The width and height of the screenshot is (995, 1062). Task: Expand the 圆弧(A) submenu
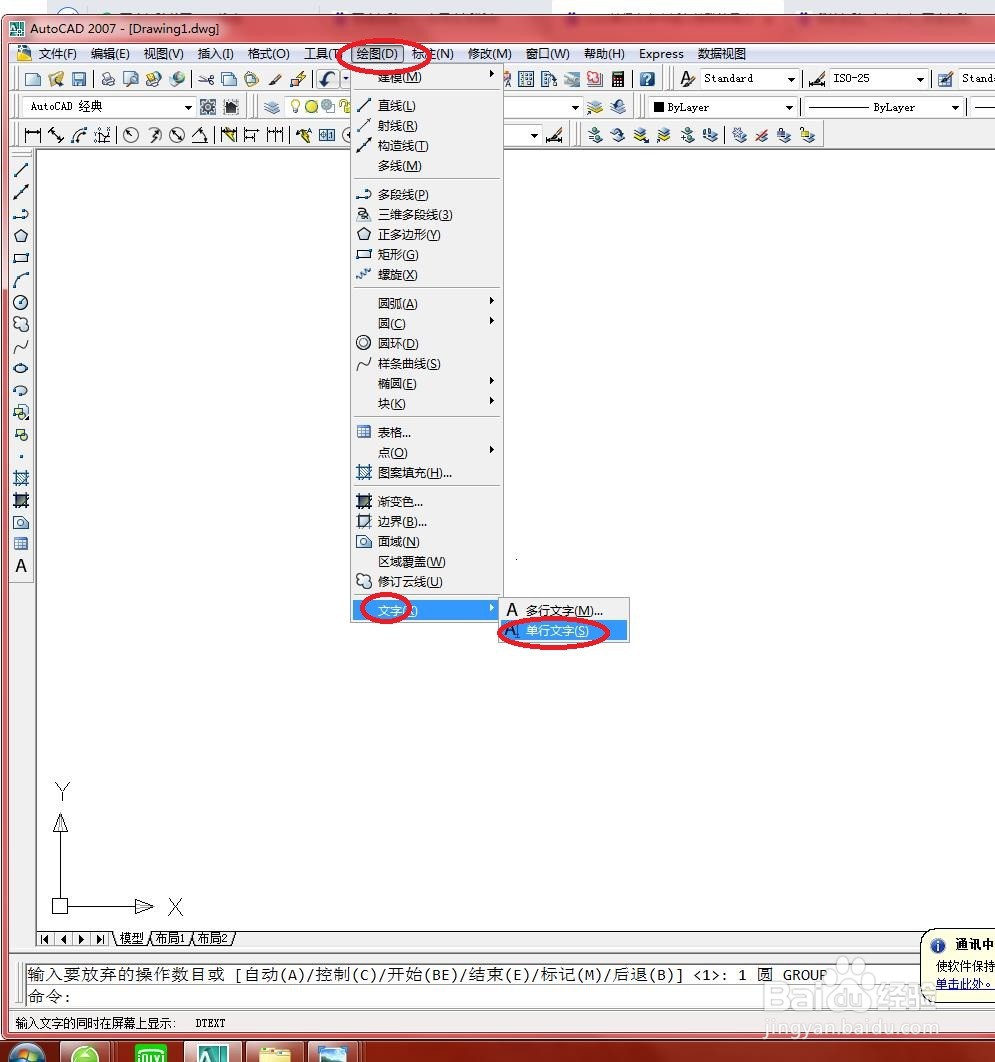point(427,303)
